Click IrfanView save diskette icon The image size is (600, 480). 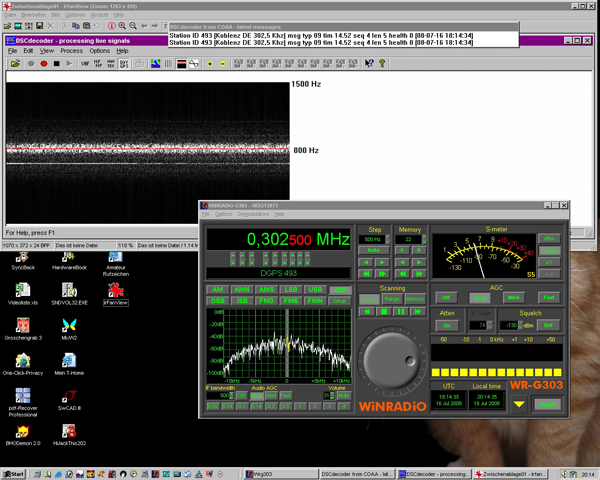tap(39, 26)
